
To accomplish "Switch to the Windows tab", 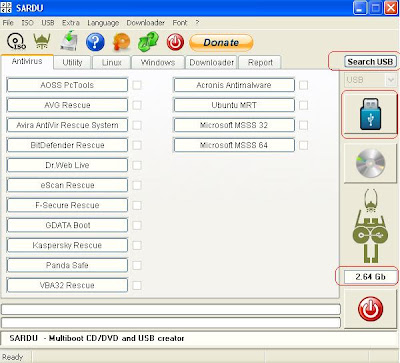I will 158,62.
